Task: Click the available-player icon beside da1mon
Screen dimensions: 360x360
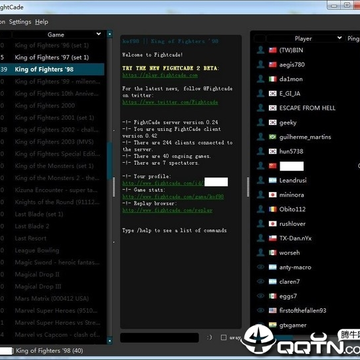Action: click(261, 79)
